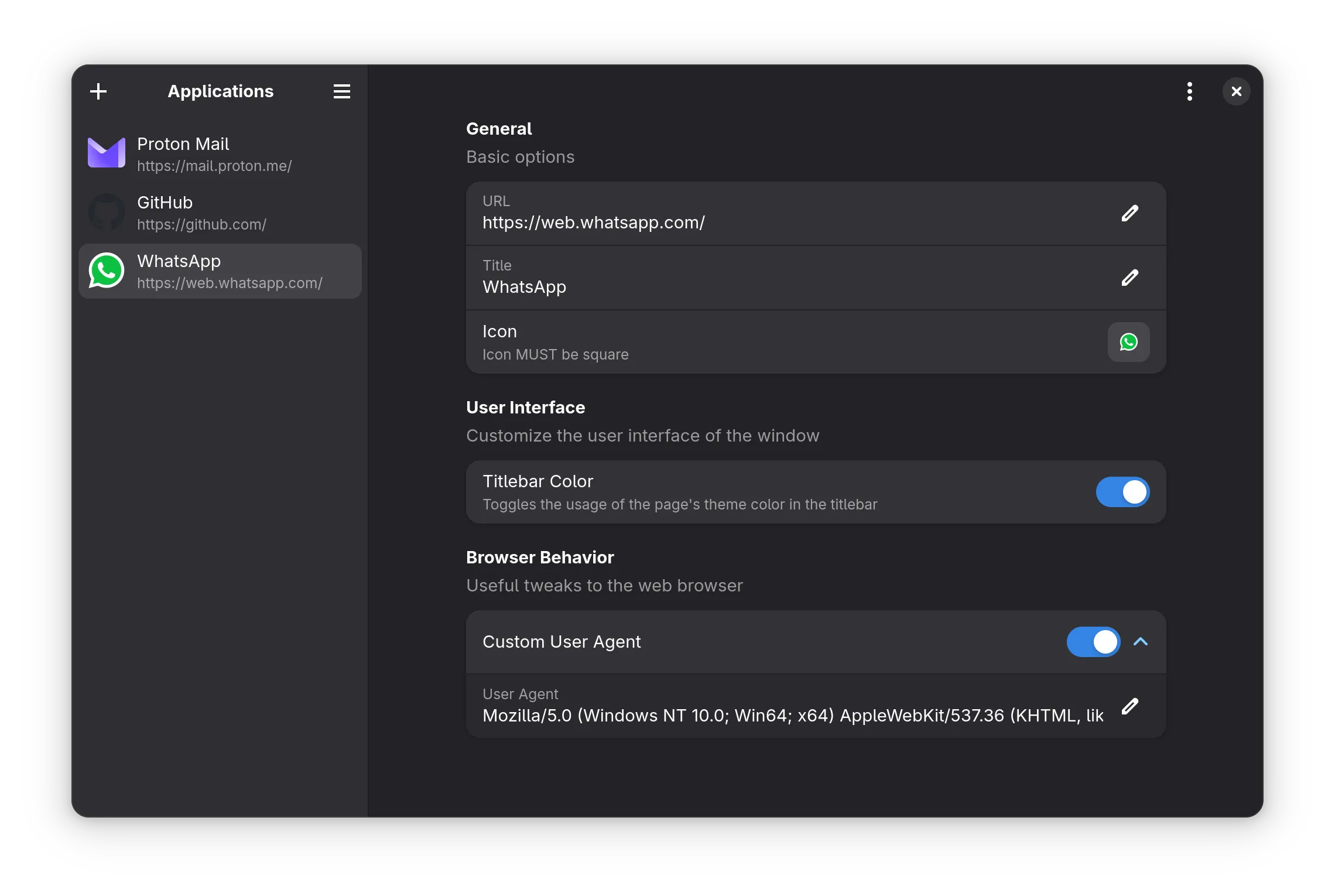Open the three-dot options menu
The image size is (1335, 896).
click(x=1189, y=91)
